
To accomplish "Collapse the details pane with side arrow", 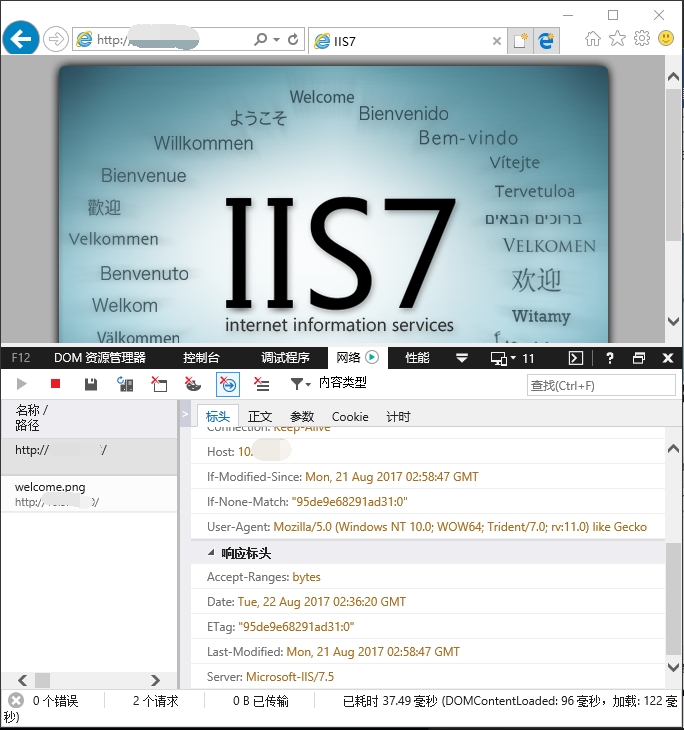I will click(184, 413).
